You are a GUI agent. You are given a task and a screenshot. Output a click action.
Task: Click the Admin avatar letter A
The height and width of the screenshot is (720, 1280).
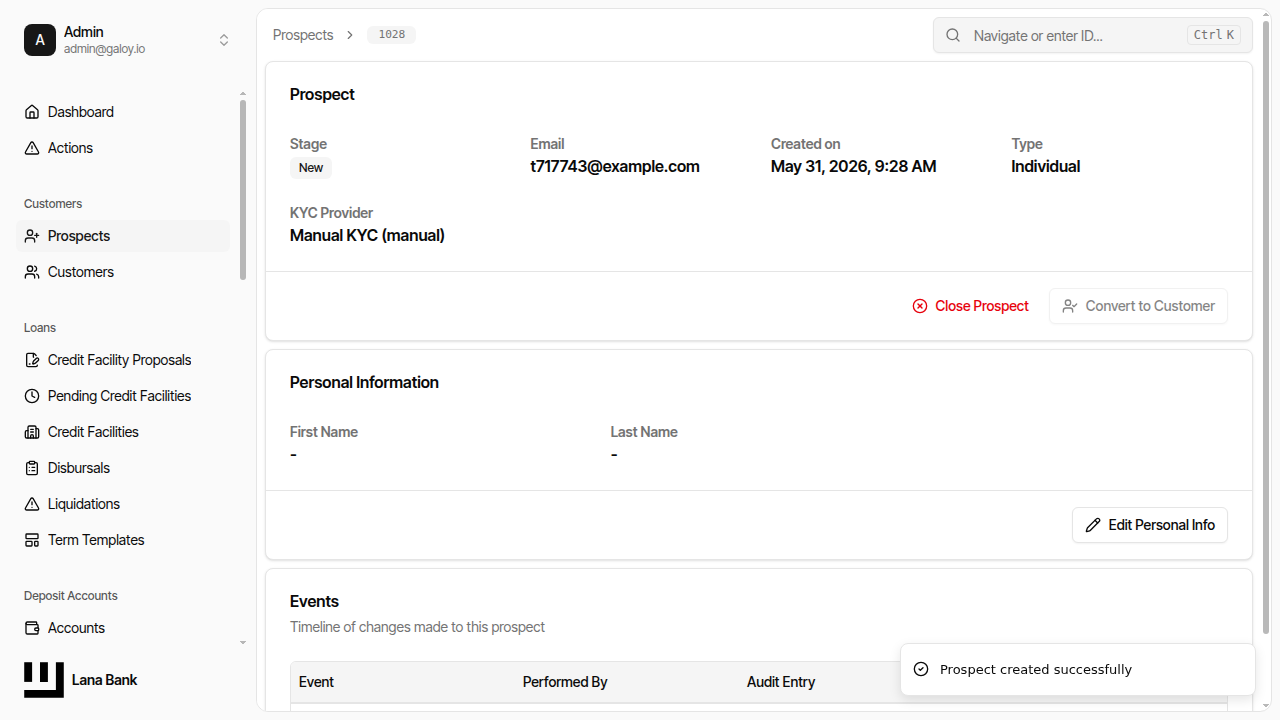pyautogui.click(x=40, y=40)
